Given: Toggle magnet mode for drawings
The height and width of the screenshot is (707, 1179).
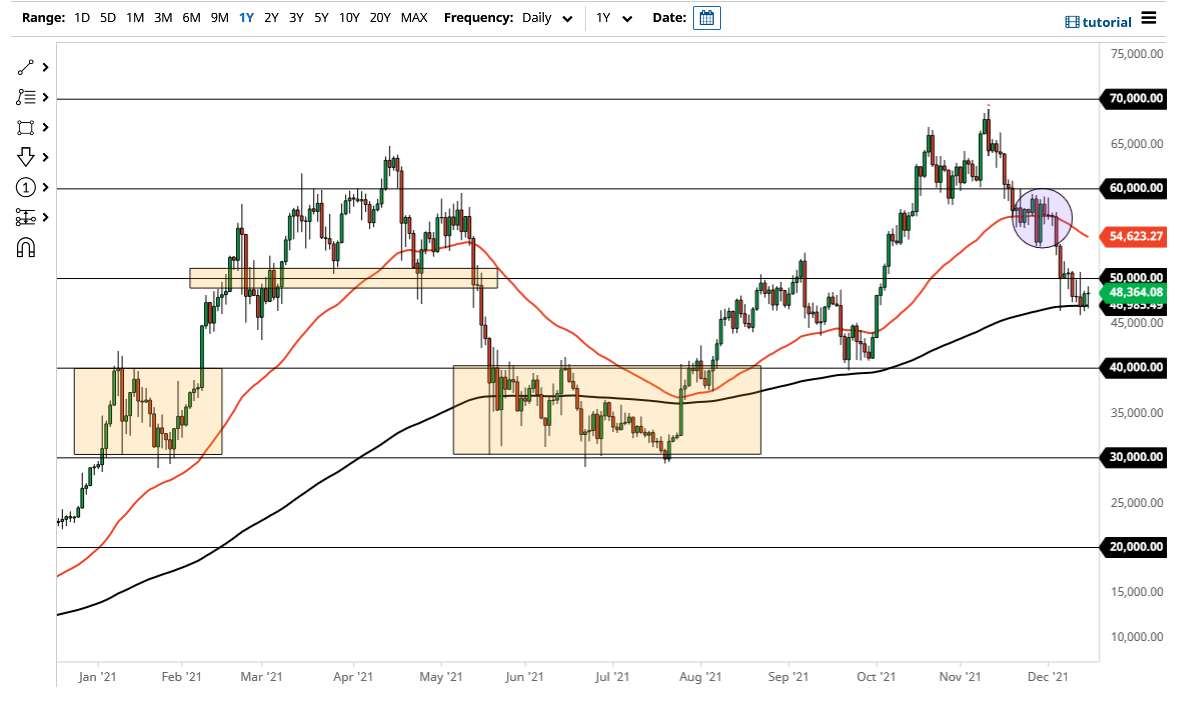Looking at the screenshot, I should [27, 247].
